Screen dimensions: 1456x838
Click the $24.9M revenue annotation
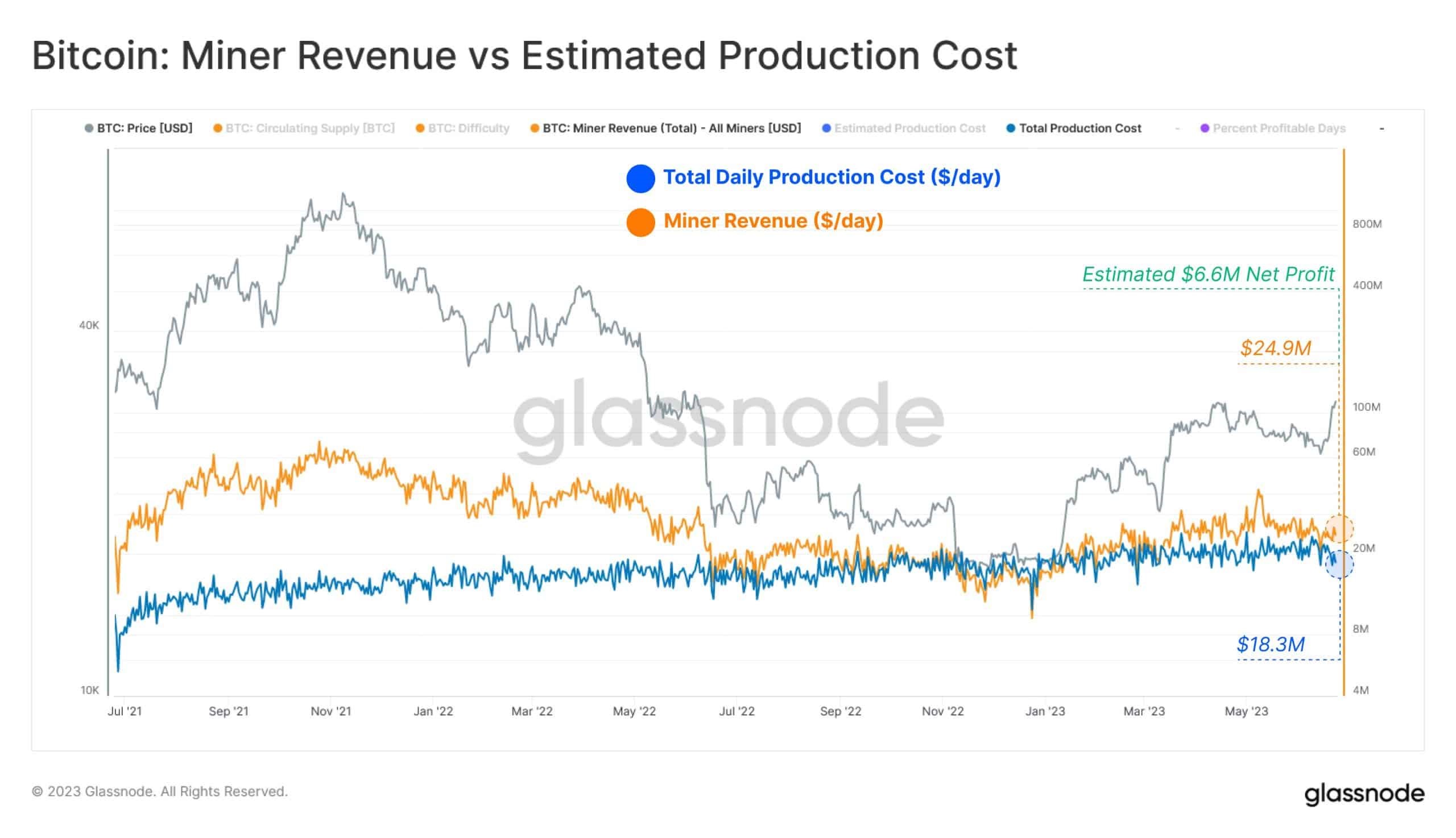1275,348
